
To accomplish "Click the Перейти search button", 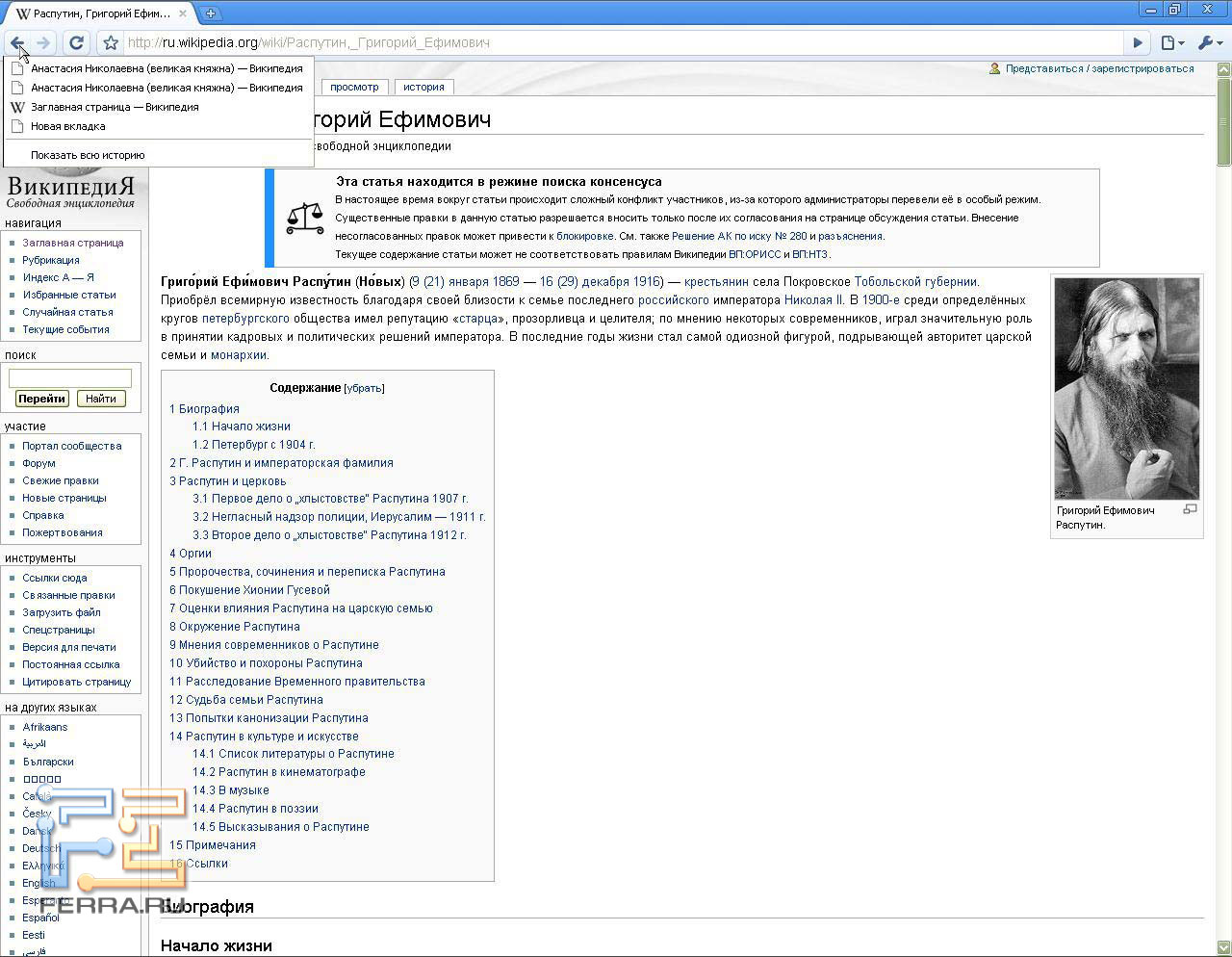I will point(41,399).
